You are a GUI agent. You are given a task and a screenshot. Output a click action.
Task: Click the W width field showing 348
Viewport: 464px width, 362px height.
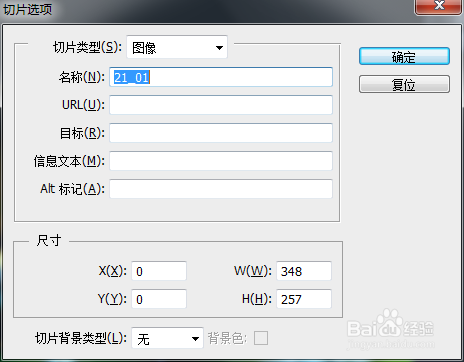click(304, 271)
